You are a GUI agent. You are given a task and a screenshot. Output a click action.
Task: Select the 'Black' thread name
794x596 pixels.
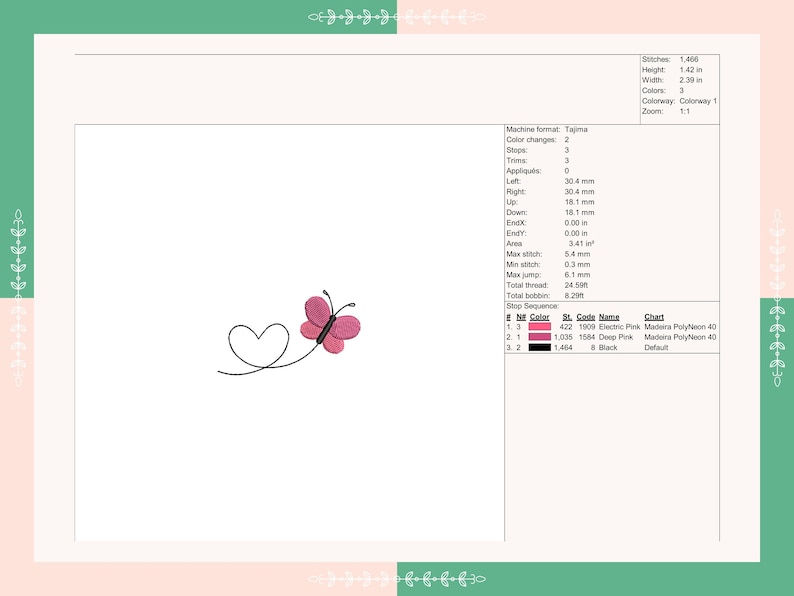point(608,347)
